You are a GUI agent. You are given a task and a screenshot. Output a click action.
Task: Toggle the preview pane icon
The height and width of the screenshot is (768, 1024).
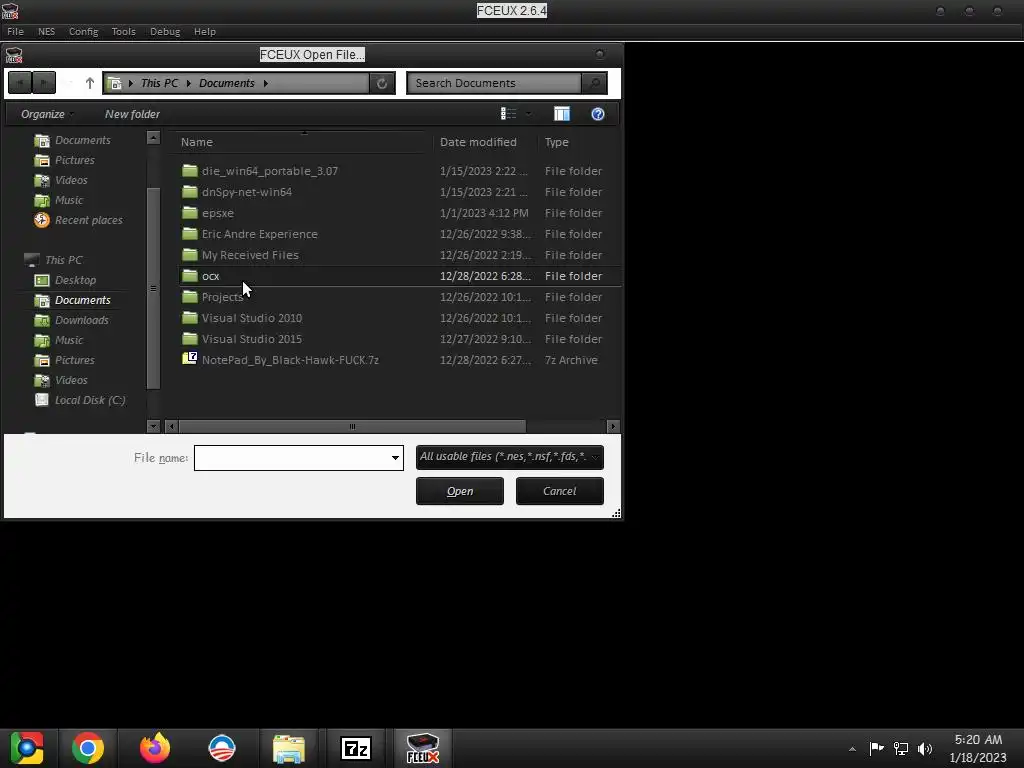[562, 114]
